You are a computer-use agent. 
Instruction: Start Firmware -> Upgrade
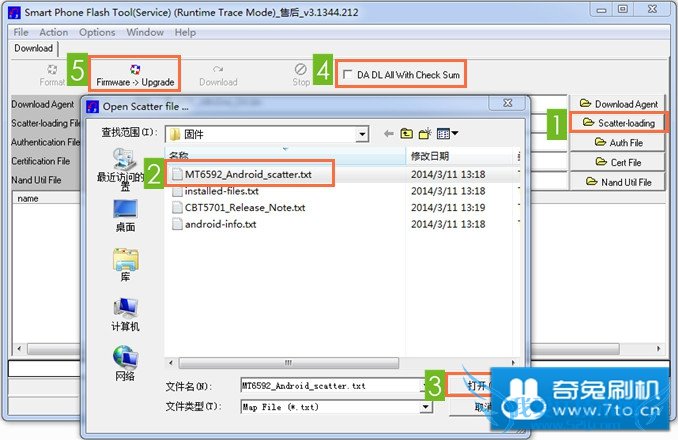135,74
